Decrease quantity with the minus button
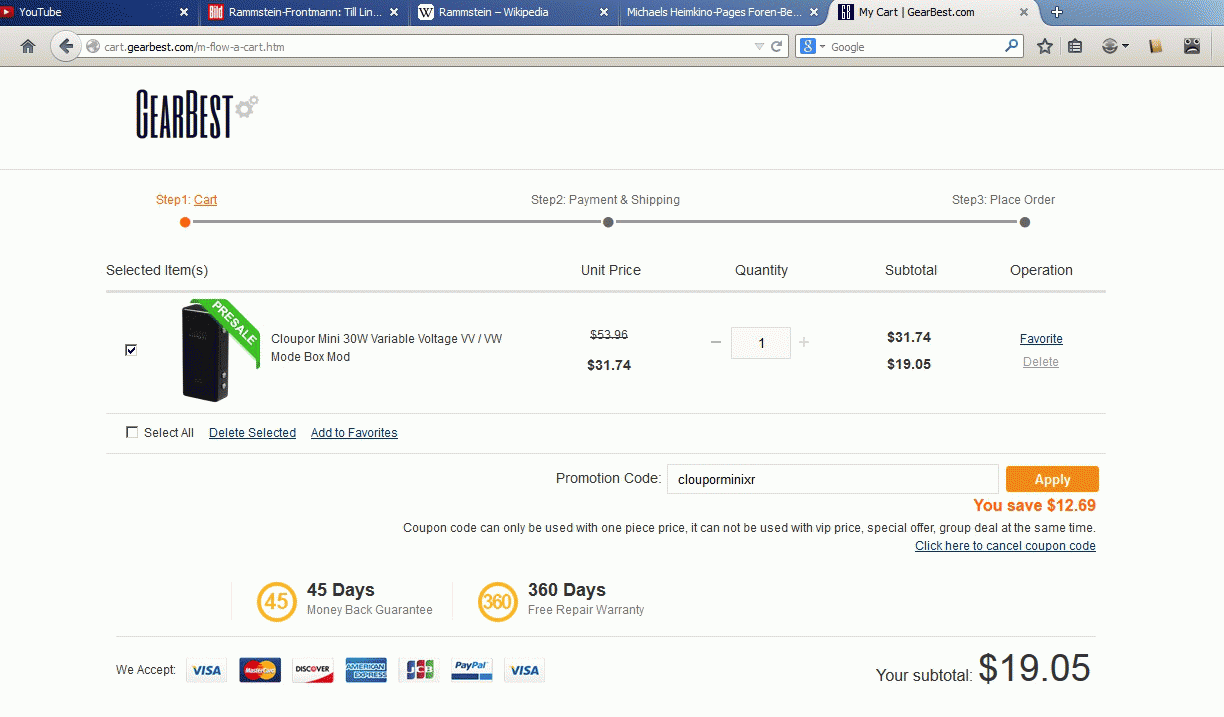The width and height of the screenshot is (1224, 717). click(x=716, y=343)
